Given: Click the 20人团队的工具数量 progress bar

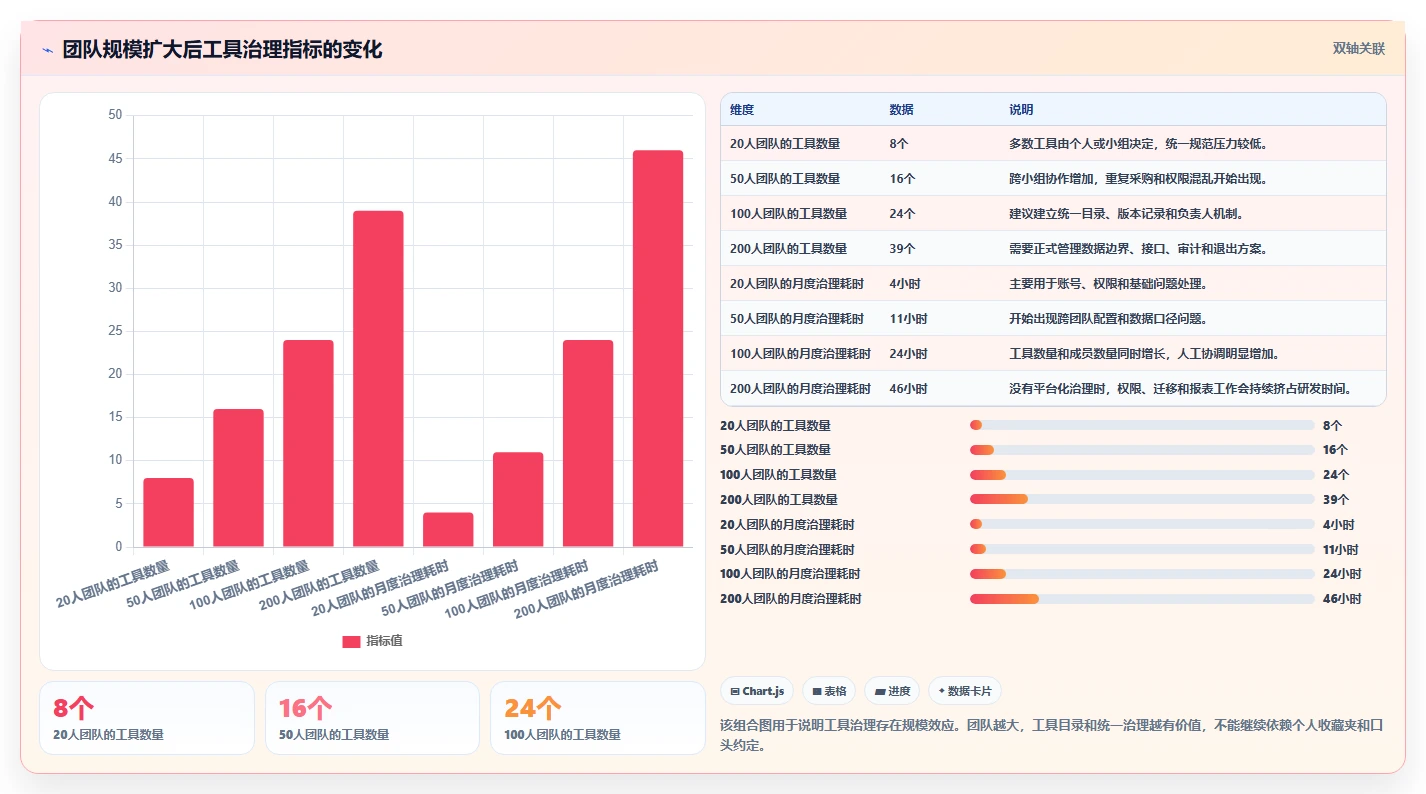Looking at the screenshot, I should pos(1142,425).
